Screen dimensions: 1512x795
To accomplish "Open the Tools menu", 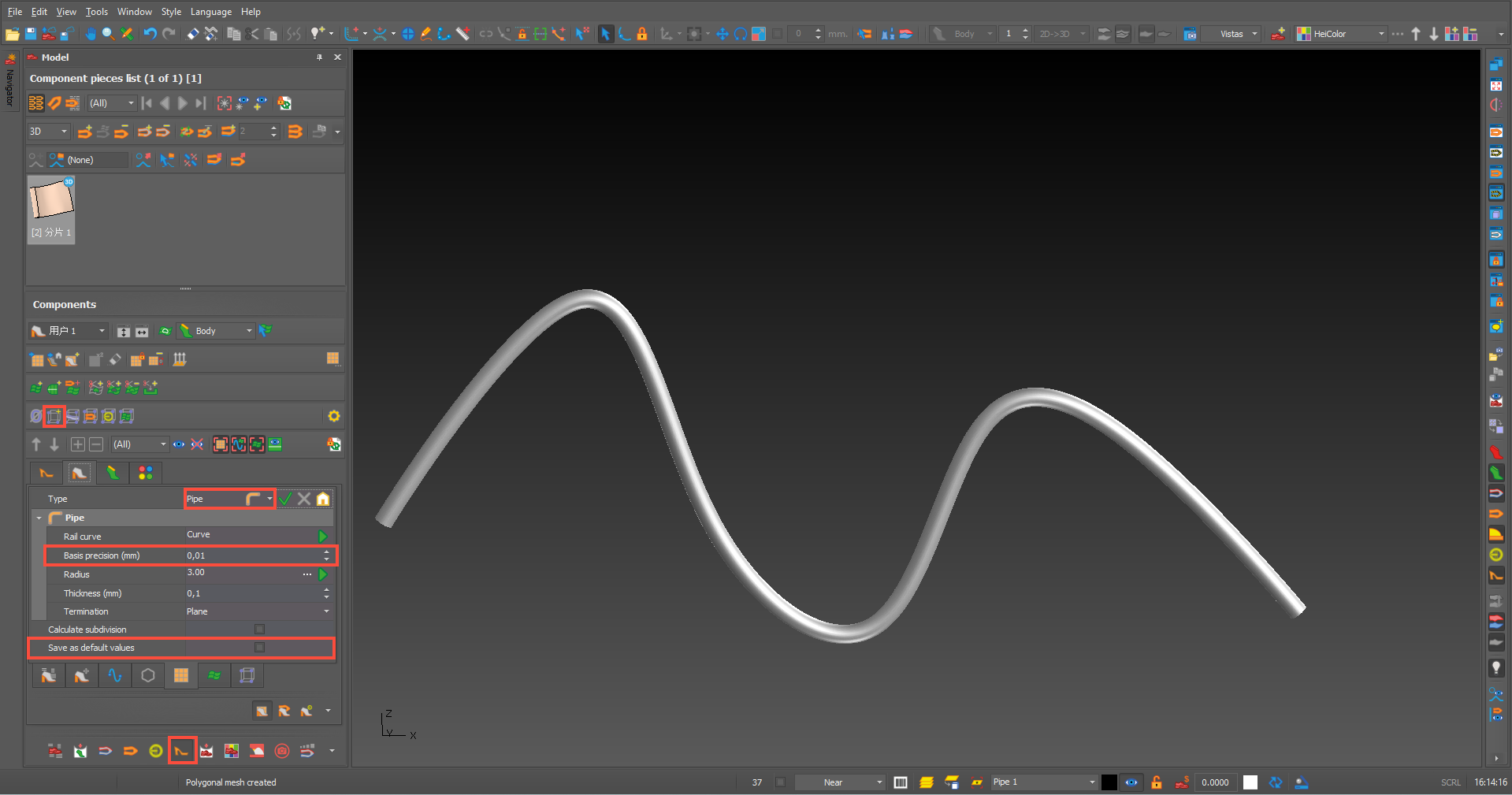I will (96, 12).
